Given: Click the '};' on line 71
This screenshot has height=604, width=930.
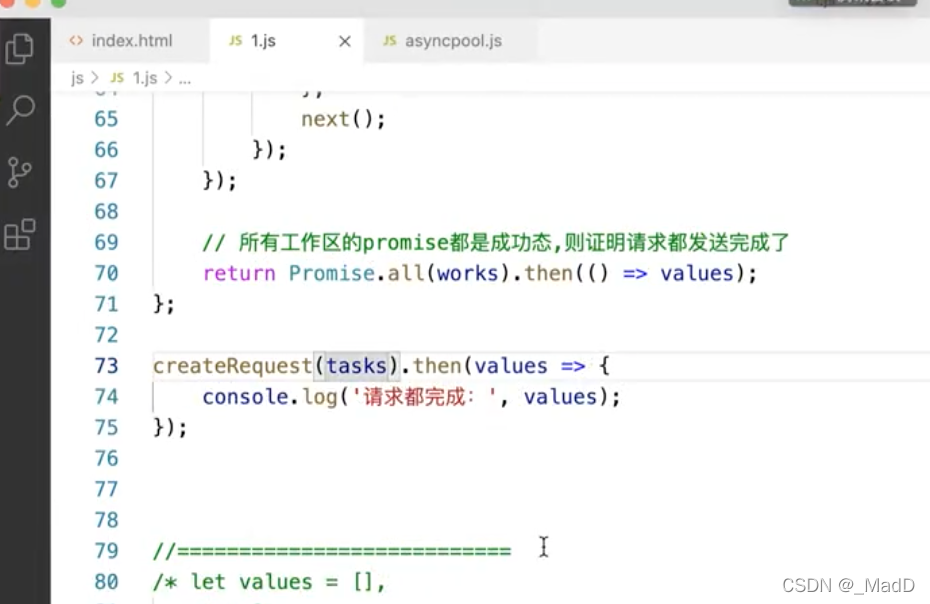Looking at the screenshot, I should coord(164,304).
